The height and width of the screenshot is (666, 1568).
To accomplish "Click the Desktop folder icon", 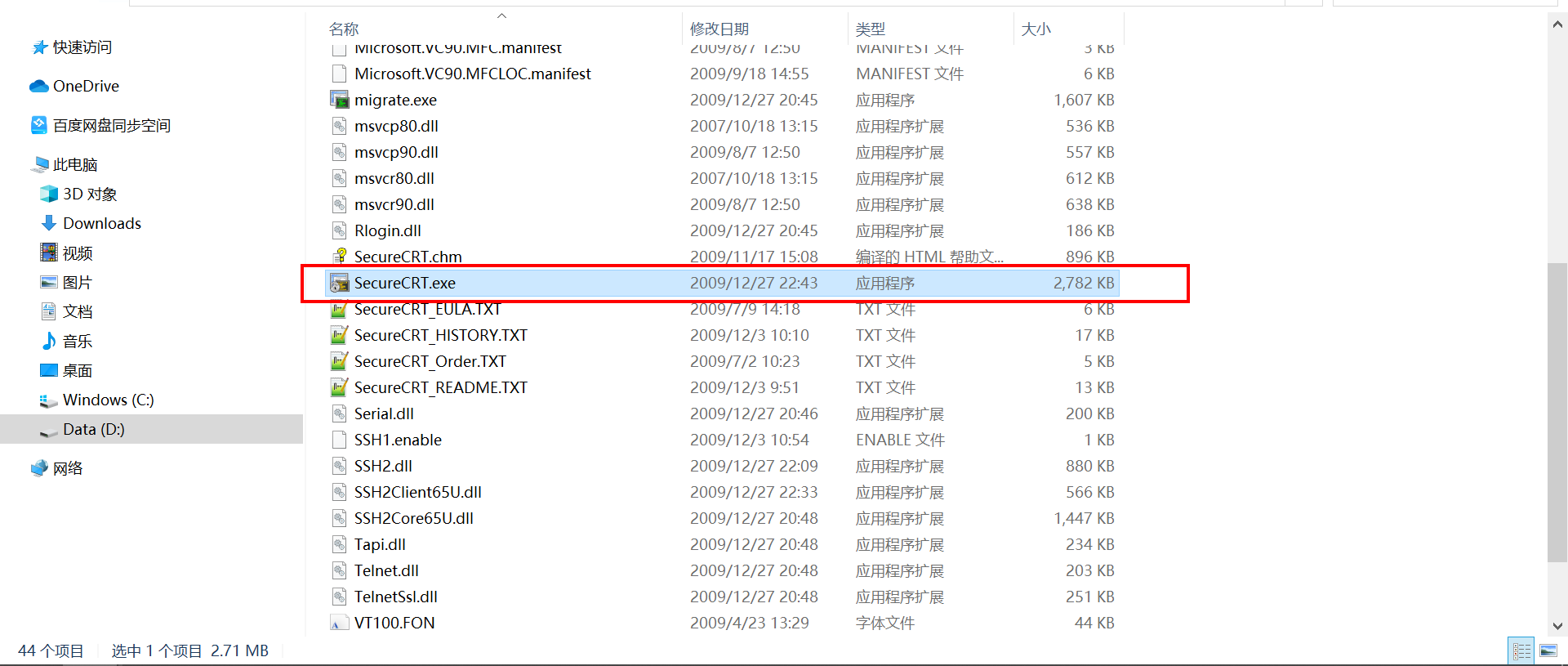I will pyautogui.click(x=49, y=370).
